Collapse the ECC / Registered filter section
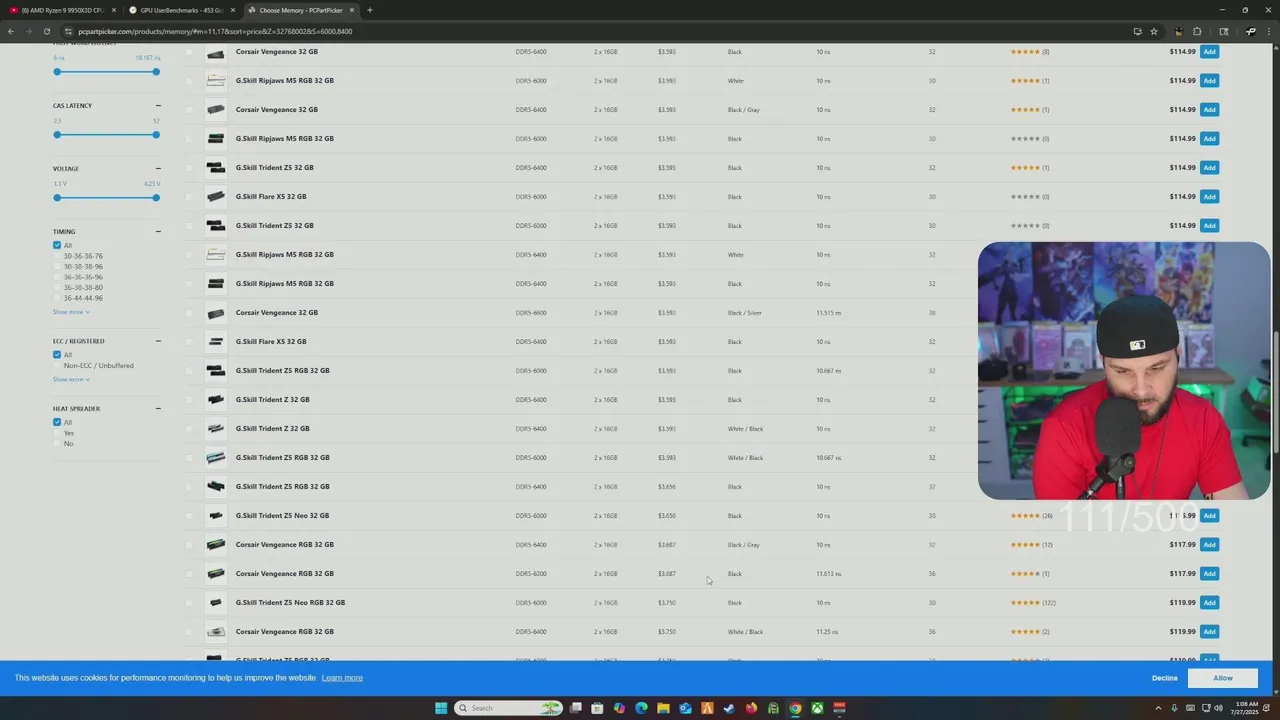Image resolution: width=1280 pixels, height=720 pixels. click(158, 341)
